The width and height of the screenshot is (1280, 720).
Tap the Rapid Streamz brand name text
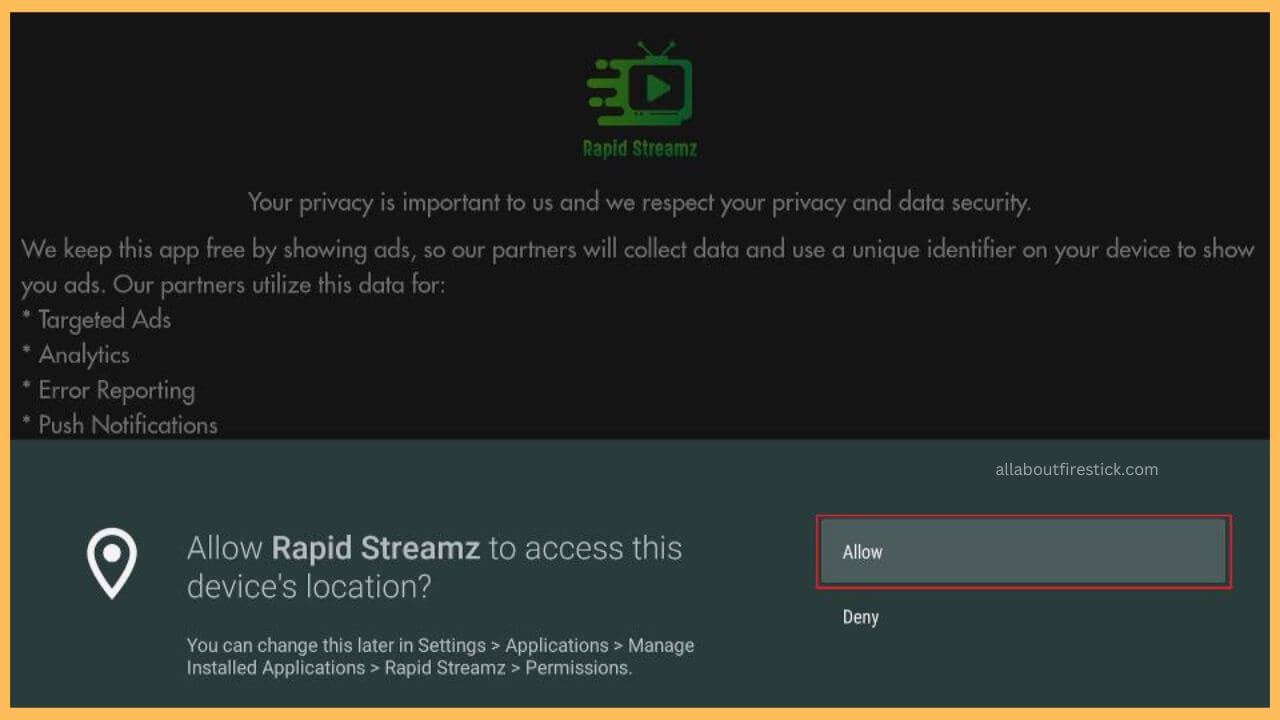coord(638,146)
